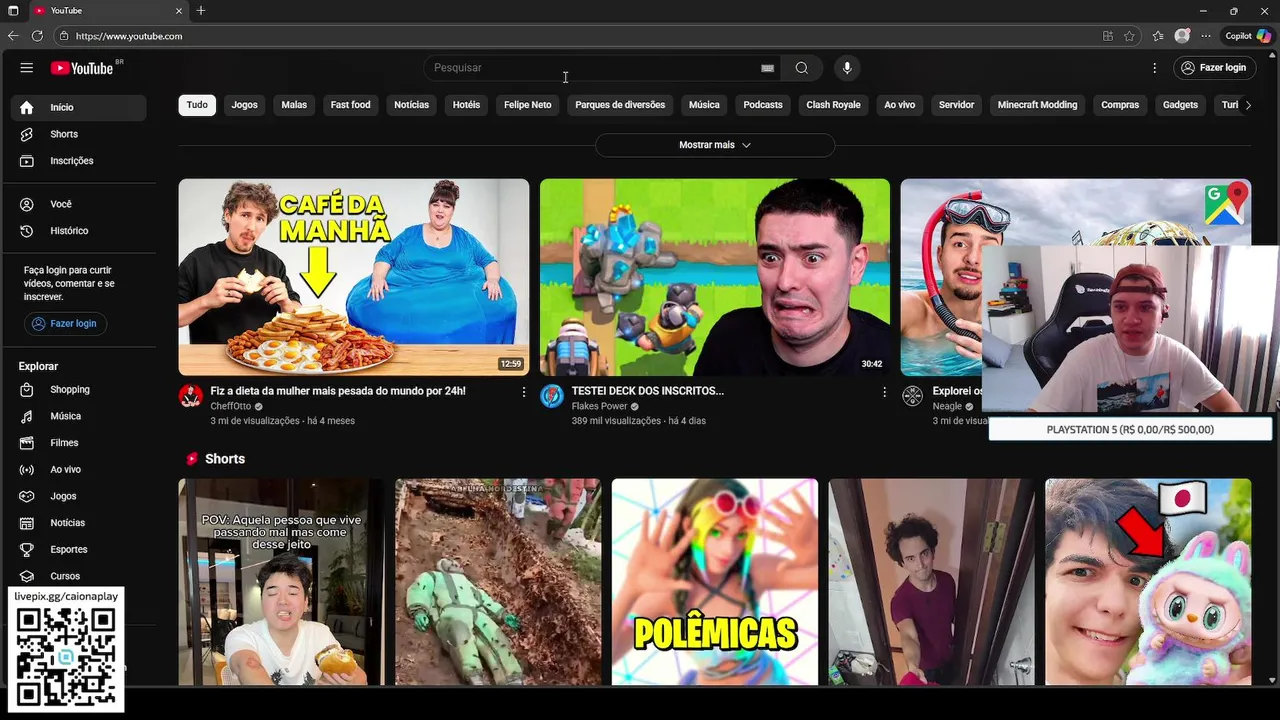Click the search magnifier button
The width and height of the screenshot is (1280, 720).
point(801,68)
